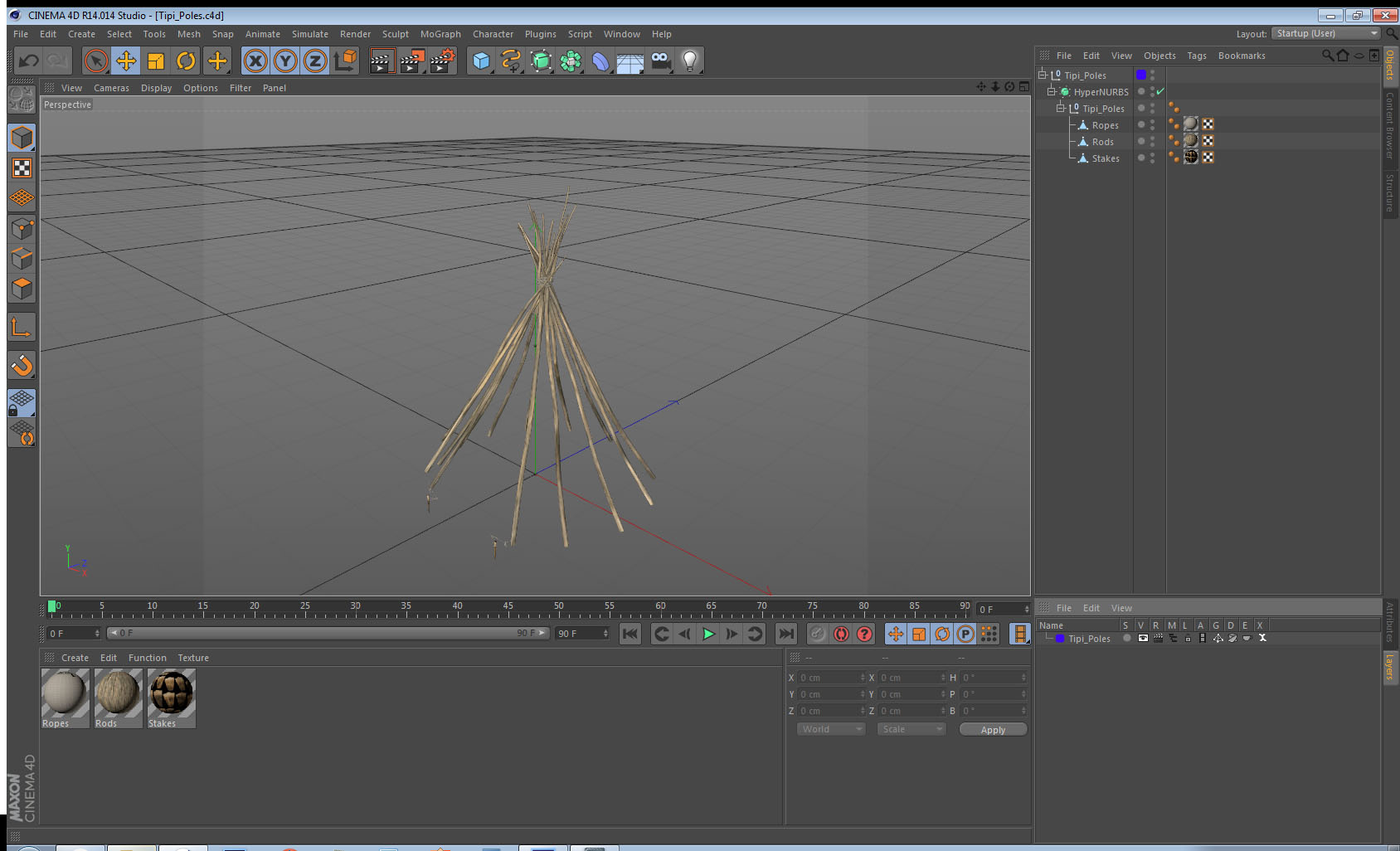
Task: Add a Camera object
Action: point(660,61)
